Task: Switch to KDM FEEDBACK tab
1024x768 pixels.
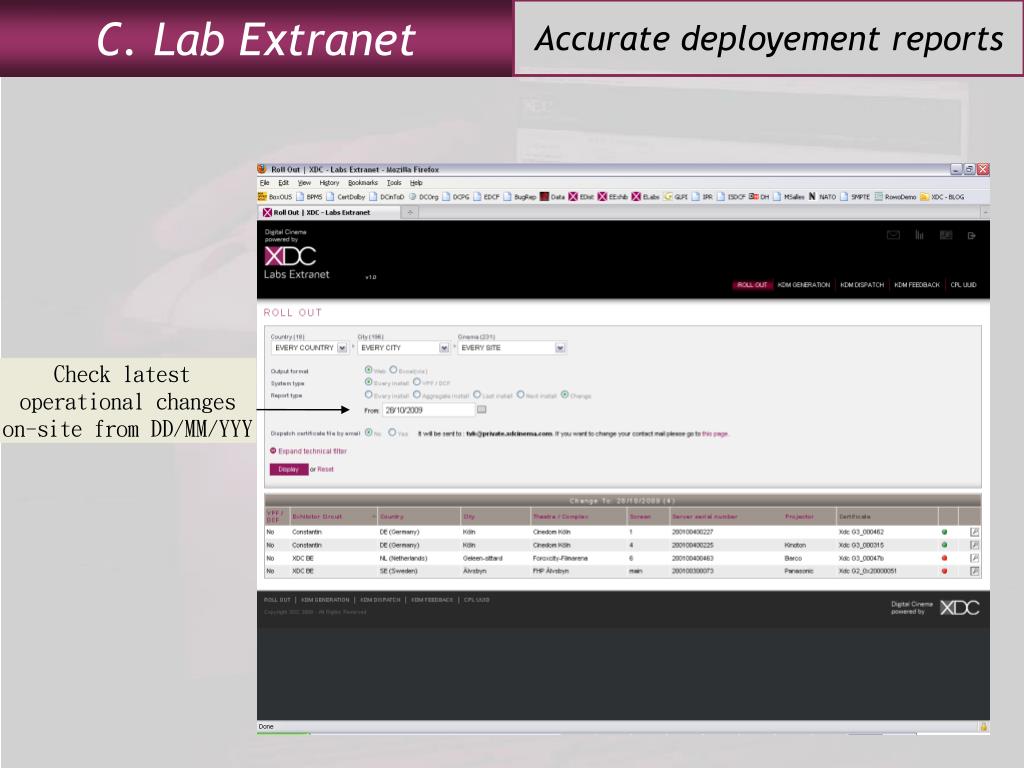Action: click(x=917, y=285)
